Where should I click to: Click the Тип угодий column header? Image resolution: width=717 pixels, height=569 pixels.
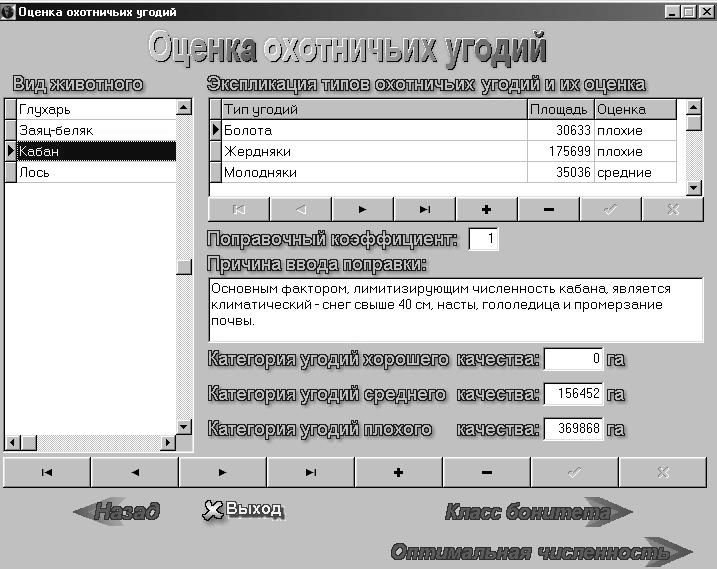point(374,109)
